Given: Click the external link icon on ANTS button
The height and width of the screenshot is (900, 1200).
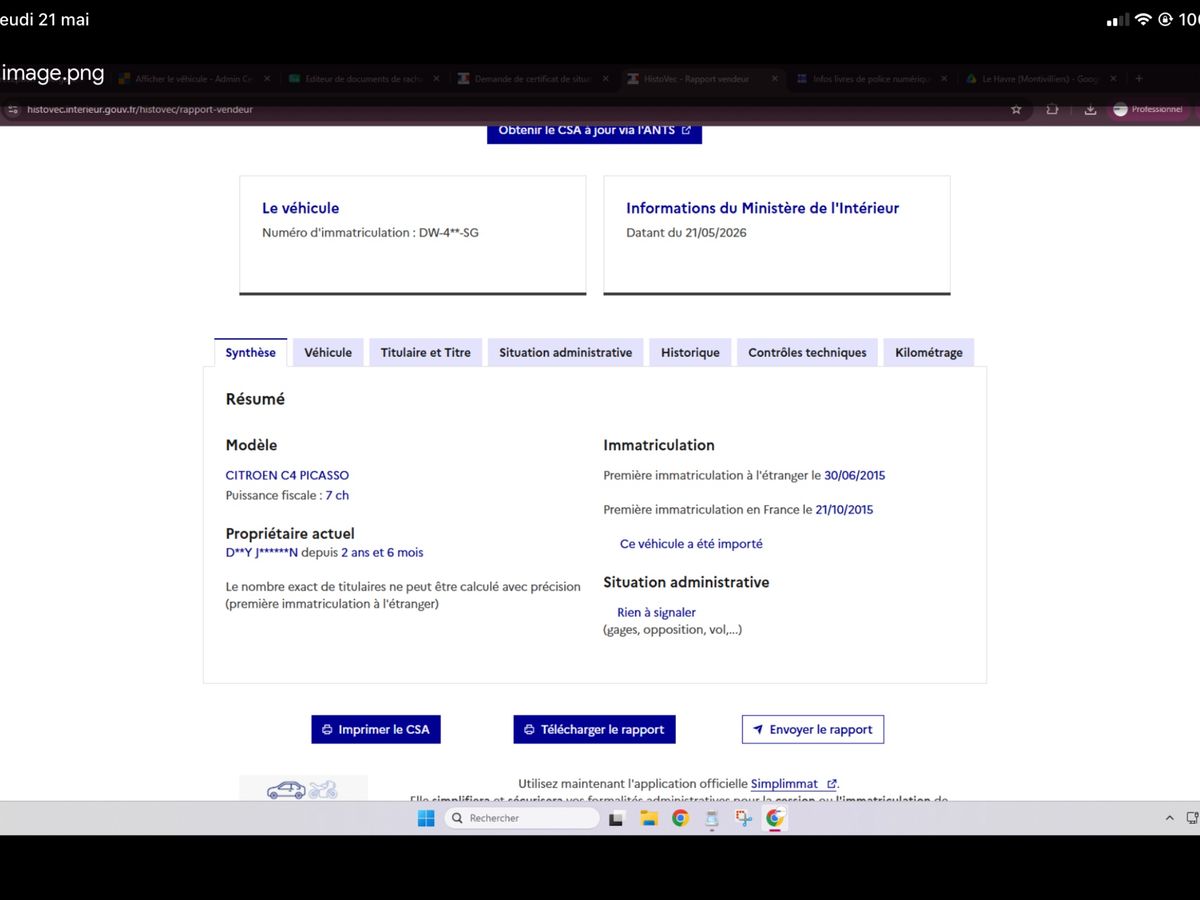Looking at the screenshot, I should [x=686, y=130].
